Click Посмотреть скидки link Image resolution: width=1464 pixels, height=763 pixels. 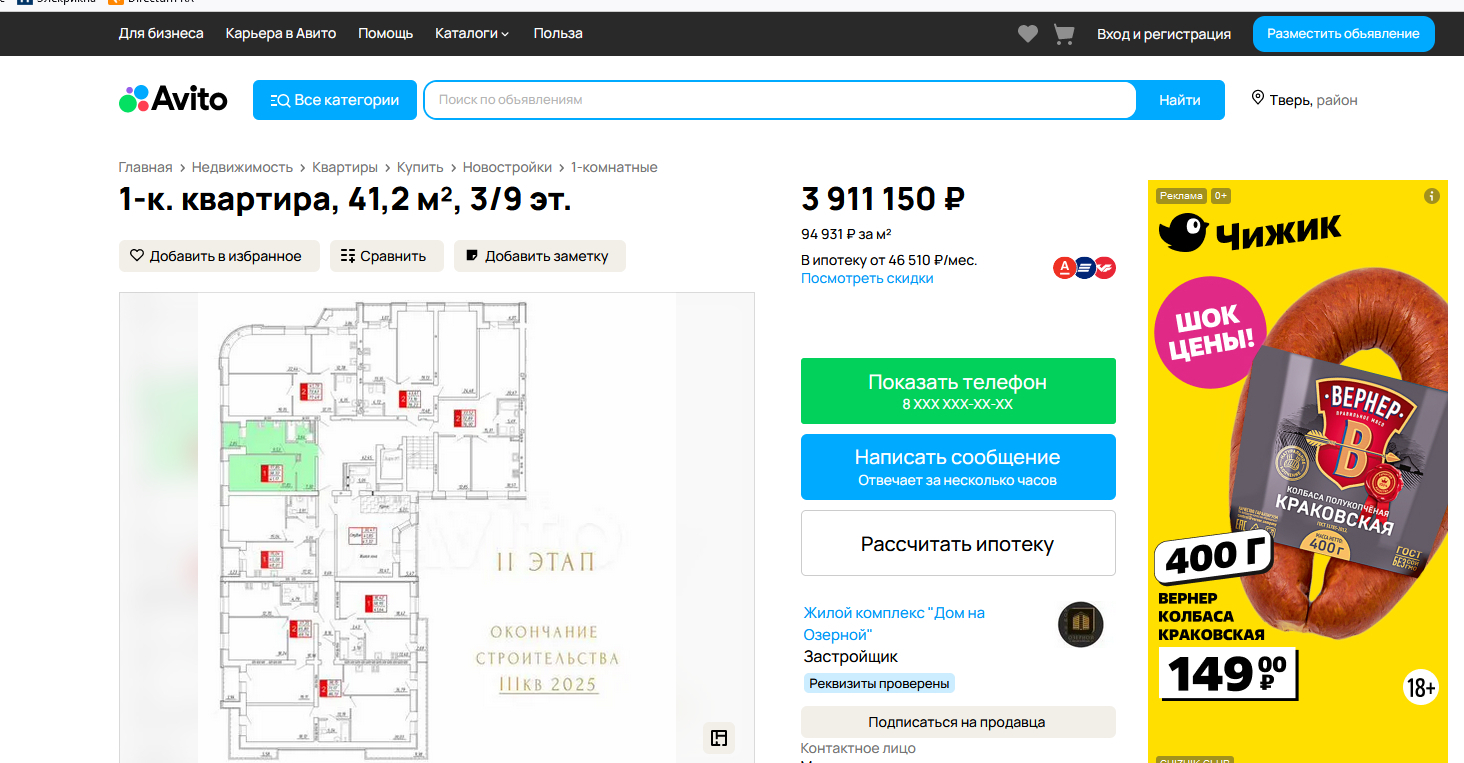(867, 279)
